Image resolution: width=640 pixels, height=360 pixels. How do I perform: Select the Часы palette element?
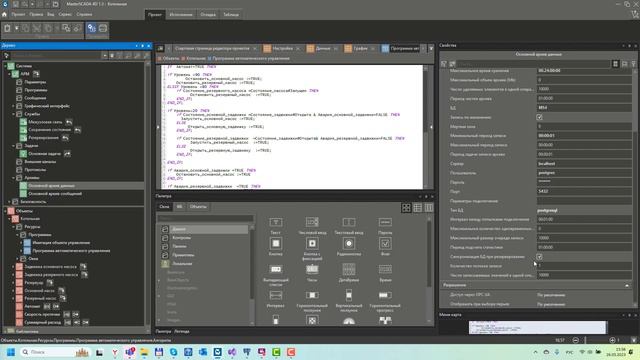tap(312, 273)
